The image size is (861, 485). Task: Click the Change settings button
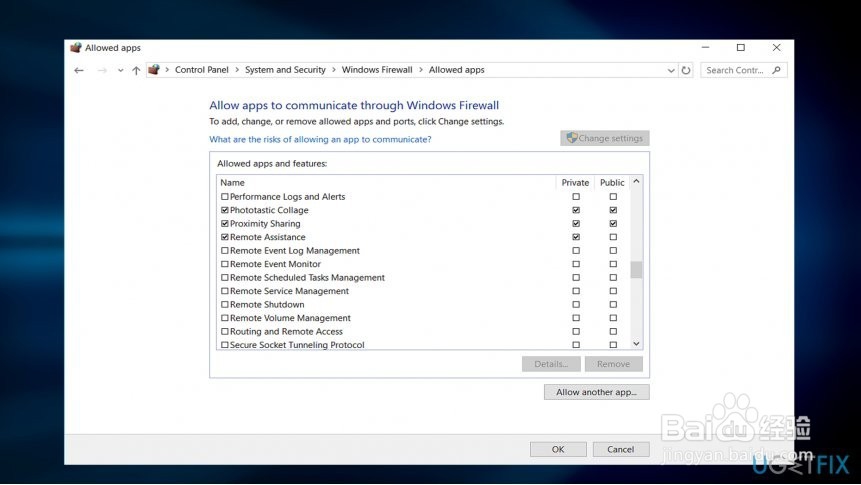[x=605, y=138]
